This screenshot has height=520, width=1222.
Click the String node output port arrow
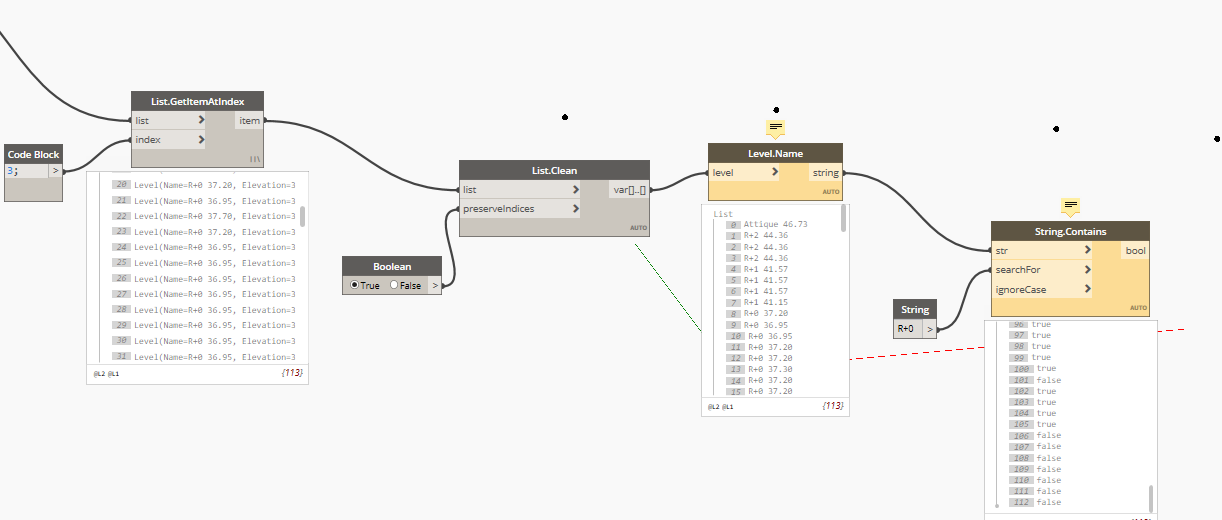pyautogui.click(x=930, y=328)
